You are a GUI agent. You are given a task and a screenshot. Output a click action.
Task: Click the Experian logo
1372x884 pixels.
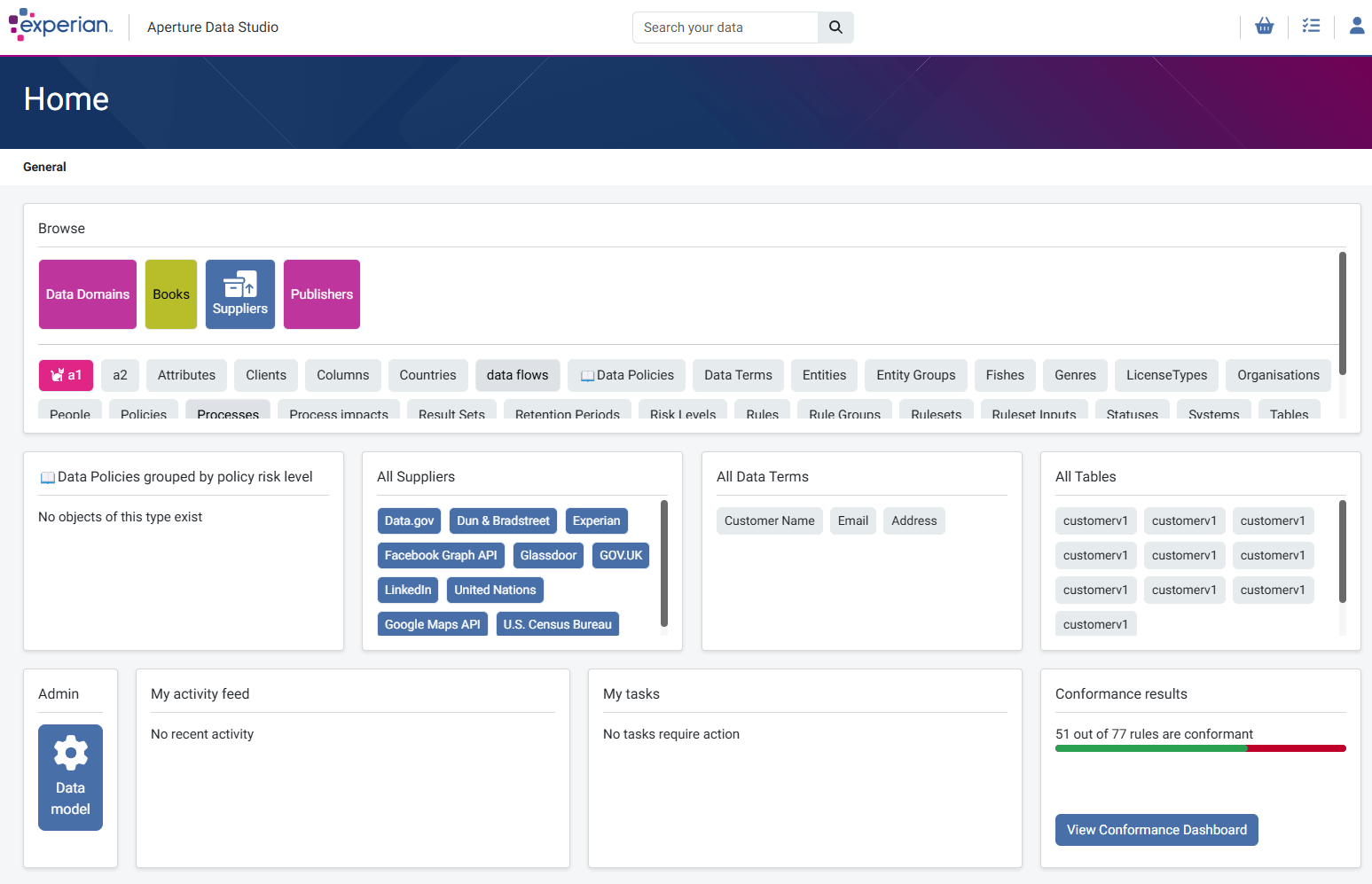click(x=61, y=26)
